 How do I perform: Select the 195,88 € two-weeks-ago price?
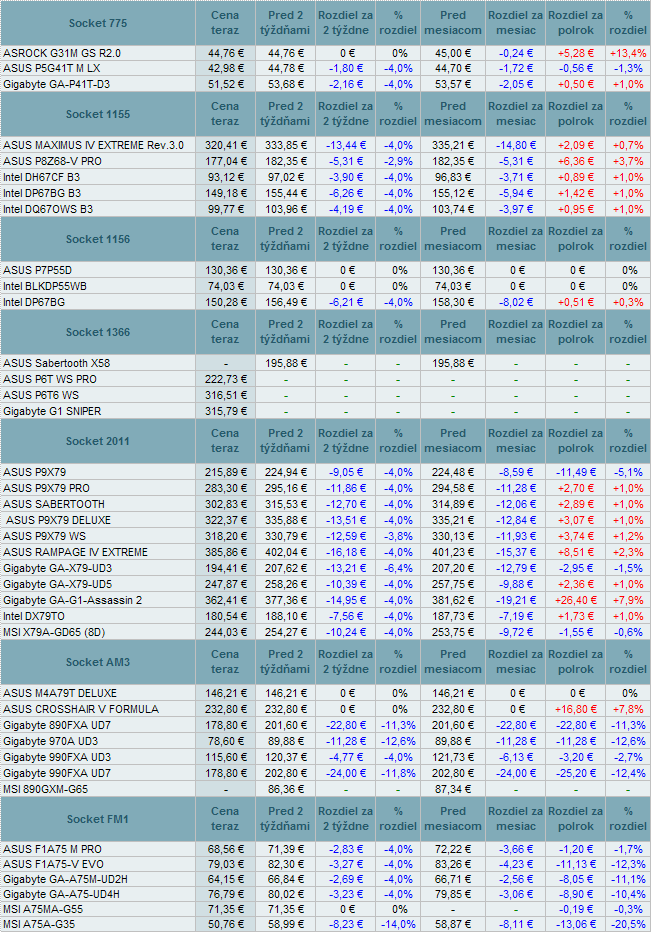point(287,363)
